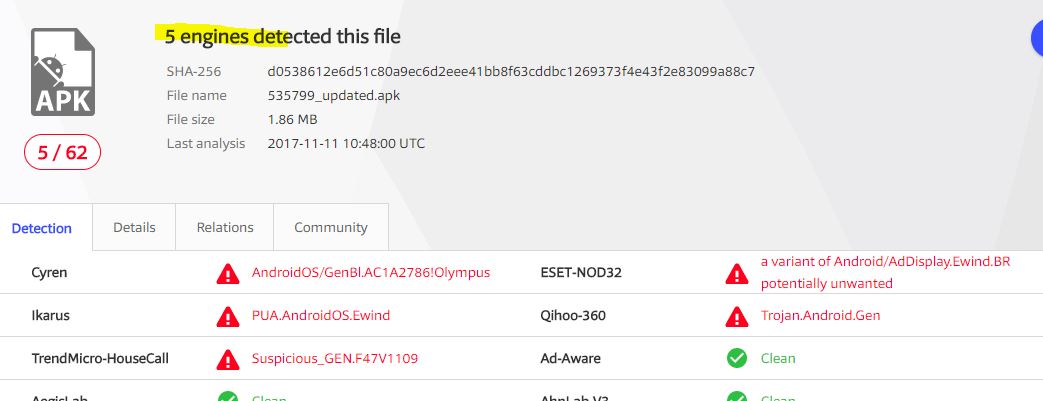Viewport: 1043px width, 401px height.
Task: Click the green checkmark for Ad-Aware
Action: click(x=737, y=359)
